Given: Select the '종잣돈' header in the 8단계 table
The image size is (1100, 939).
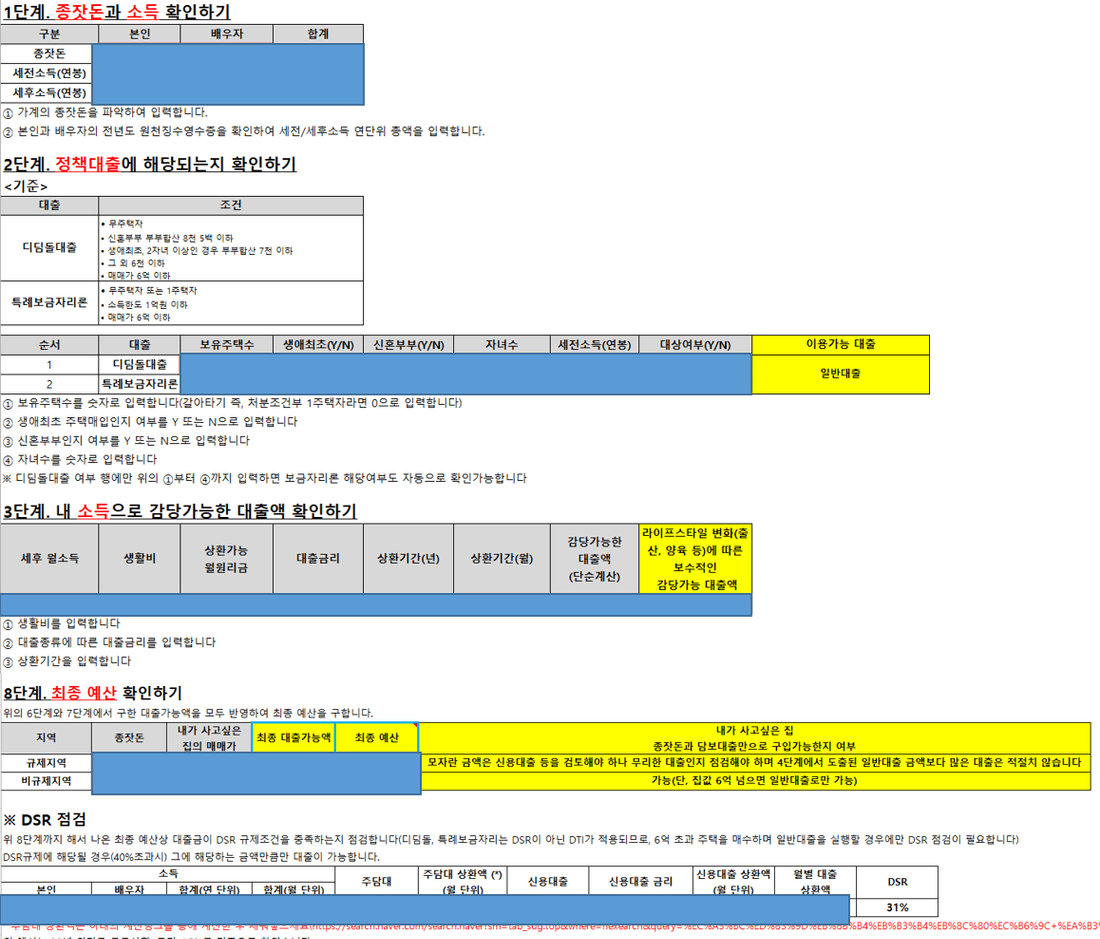Looking at the screenshot, I should 129,738.
